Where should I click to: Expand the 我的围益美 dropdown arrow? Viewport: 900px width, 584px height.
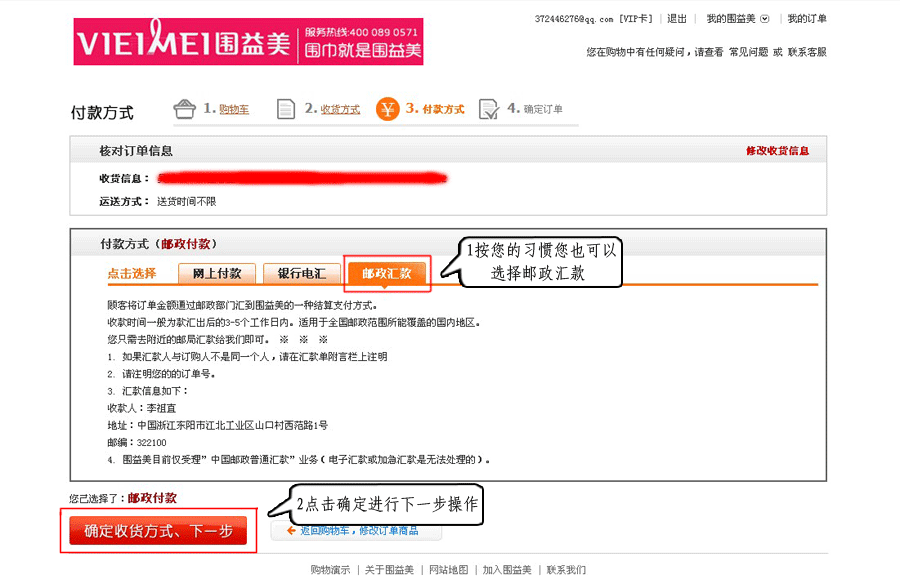click(x=765, y=19)
